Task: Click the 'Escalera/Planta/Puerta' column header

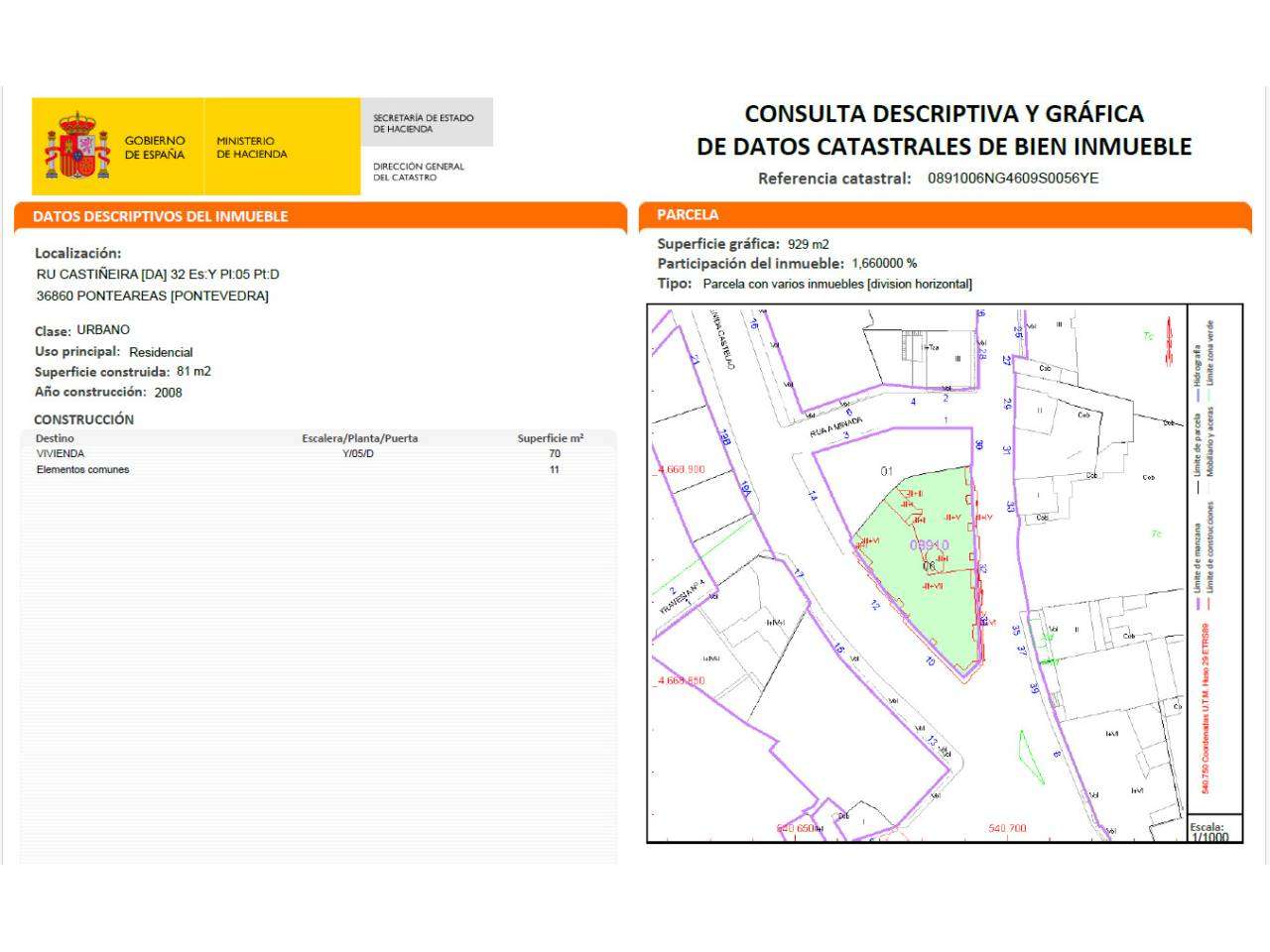Action: tap(359, 438)
